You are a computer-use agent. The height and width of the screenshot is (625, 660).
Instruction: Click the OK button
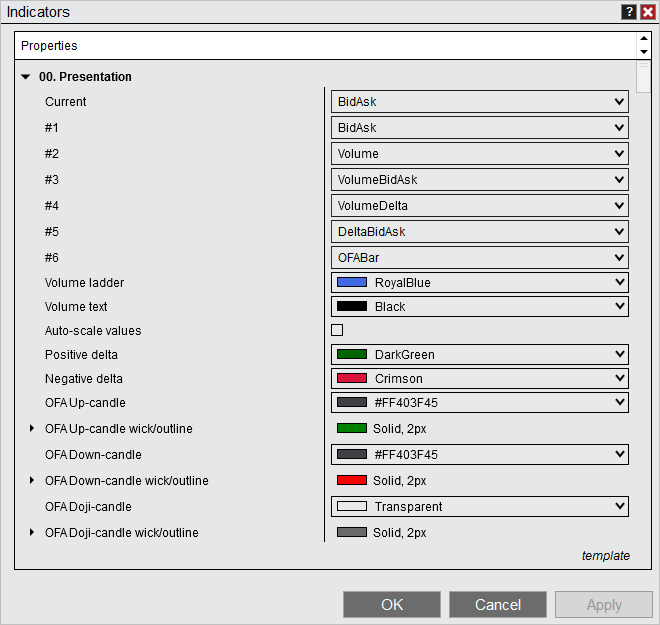[x=391, y=604]
